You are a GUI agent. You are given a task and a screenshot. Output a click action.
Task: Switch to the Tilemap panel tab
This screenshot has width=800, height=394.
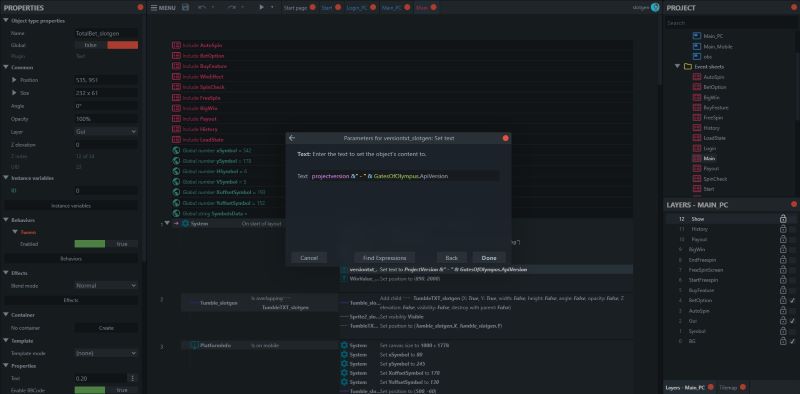click(x=728, y=387)
